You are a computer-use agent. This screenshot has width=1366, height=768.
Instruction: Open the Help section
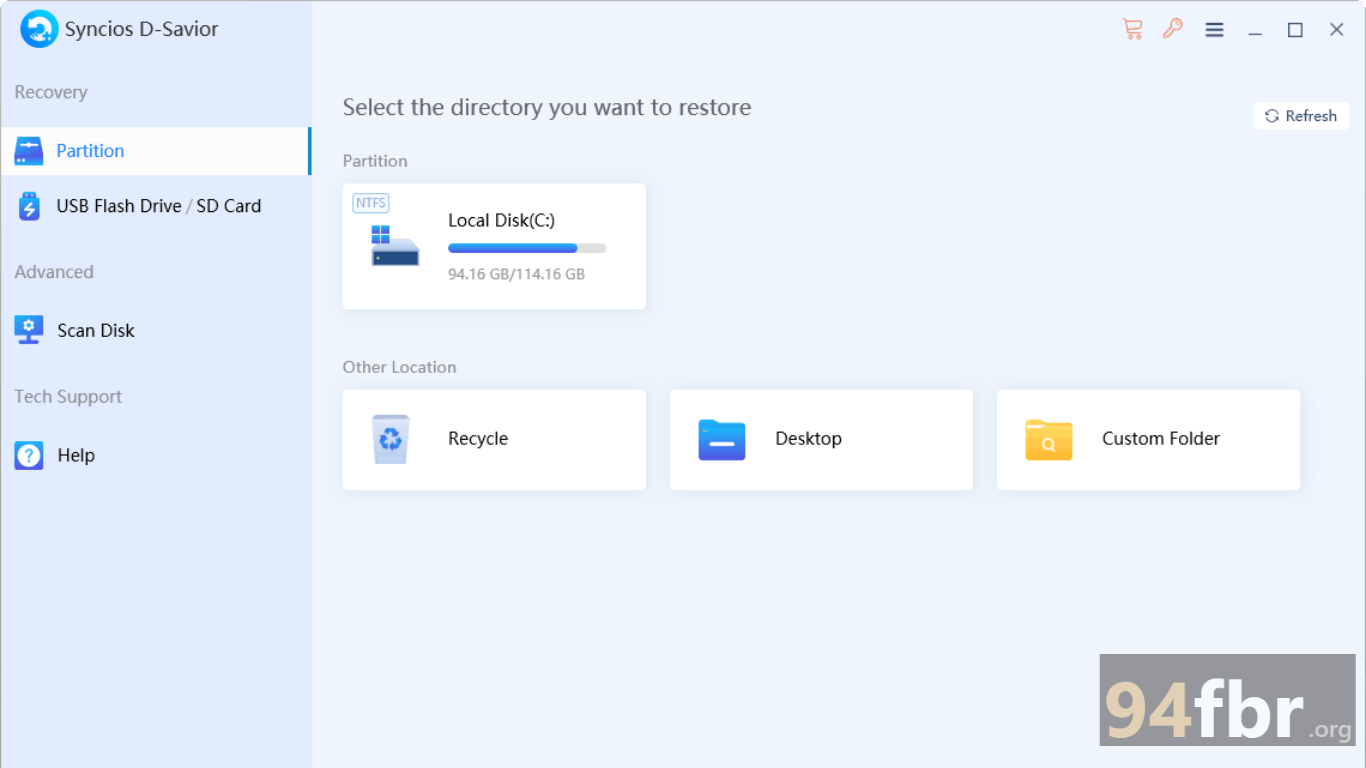point(156,455)
